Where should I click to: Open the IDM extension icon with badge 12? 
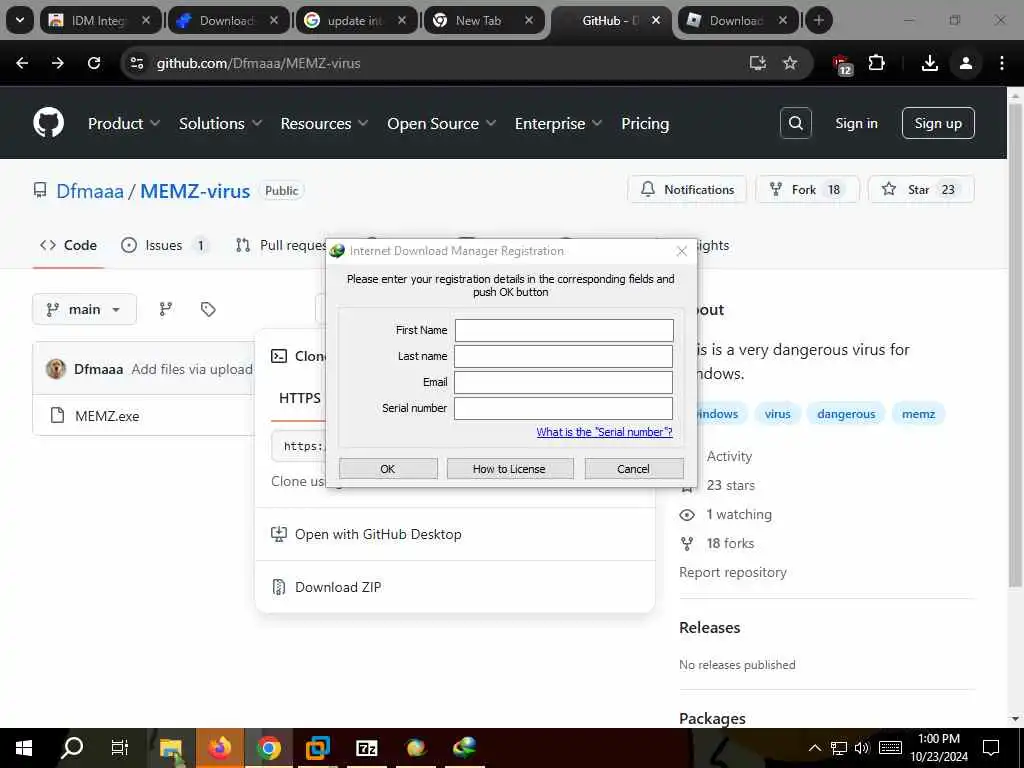point(842,65)
